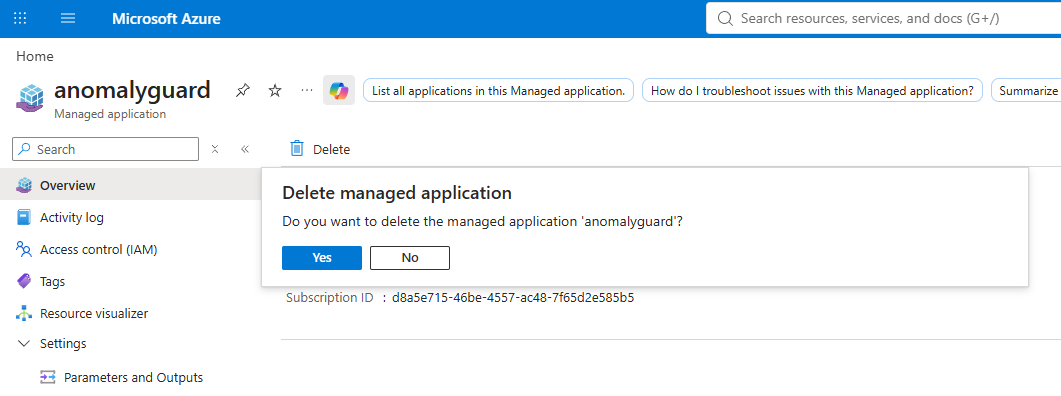
Task: Click the magnifier icon in global search
Action: (725, 19)
